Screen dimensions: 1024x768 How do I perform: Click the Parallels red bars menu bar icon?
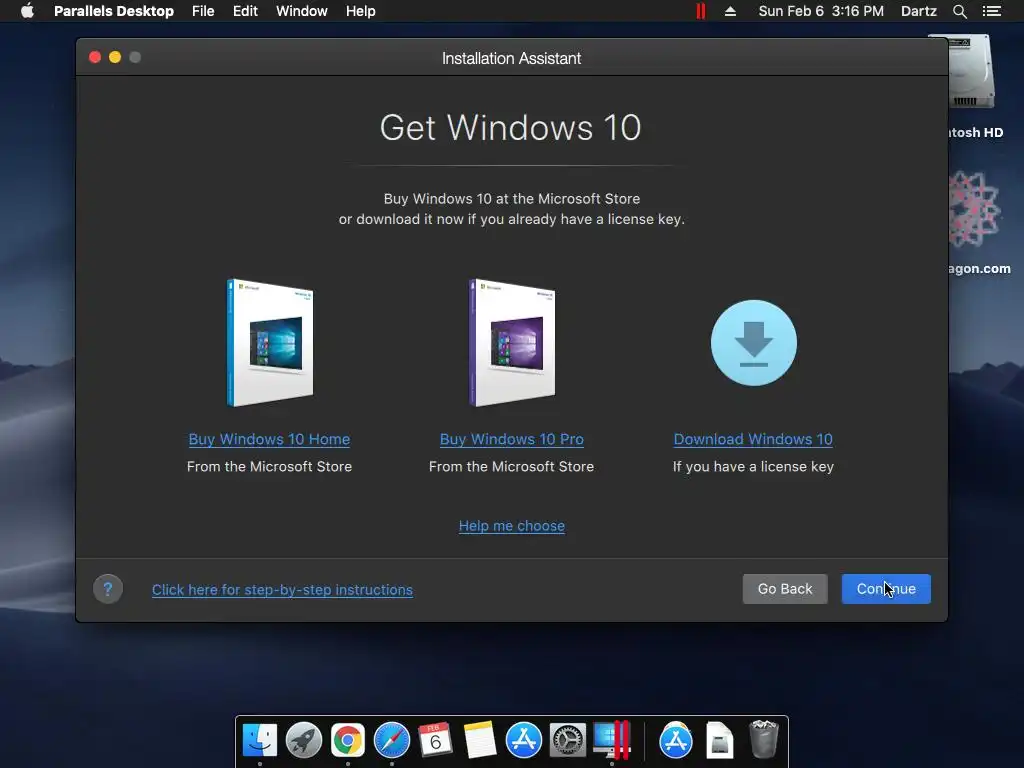701,11
